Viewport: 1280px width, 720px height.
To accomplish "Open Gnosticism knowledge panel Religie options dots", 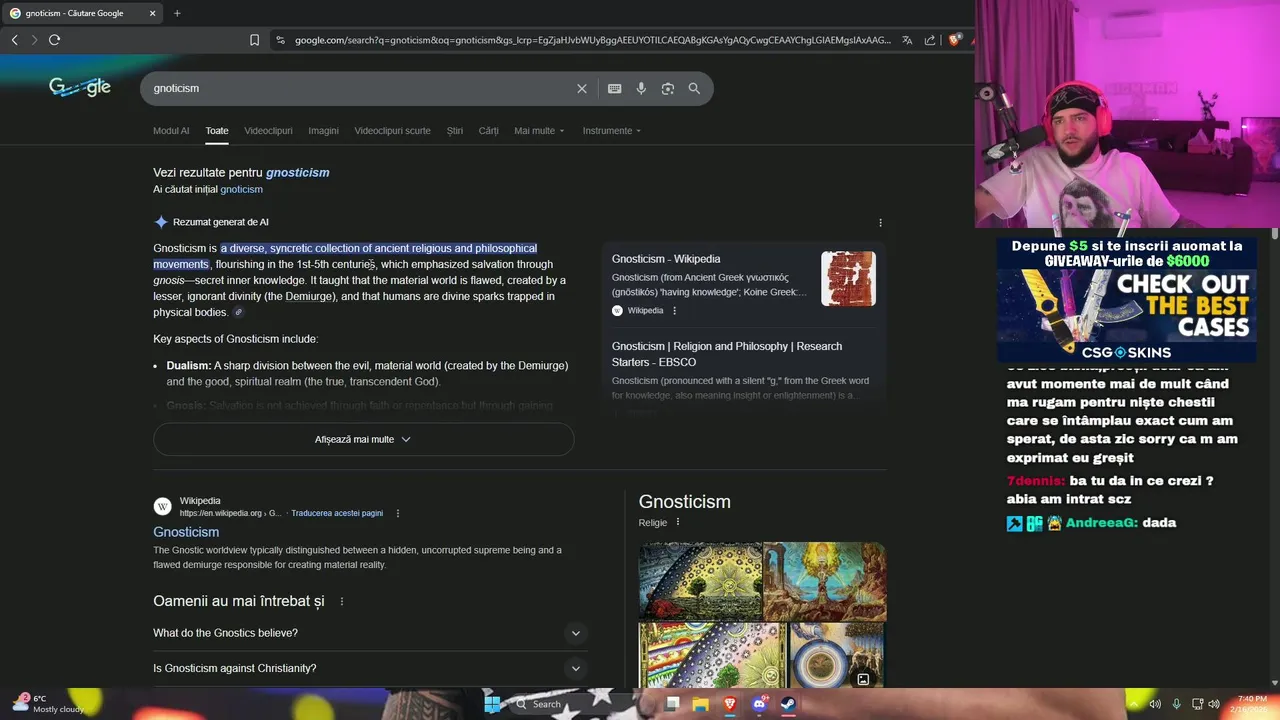I will [x=677, y=522].
